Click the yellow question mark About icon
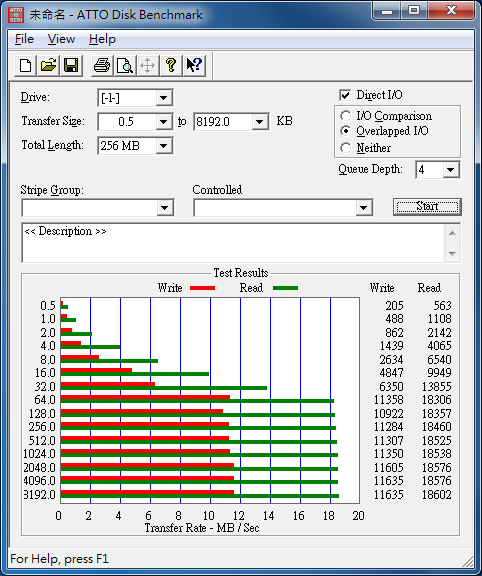The image size is (482, 576). tap(171, 66)
